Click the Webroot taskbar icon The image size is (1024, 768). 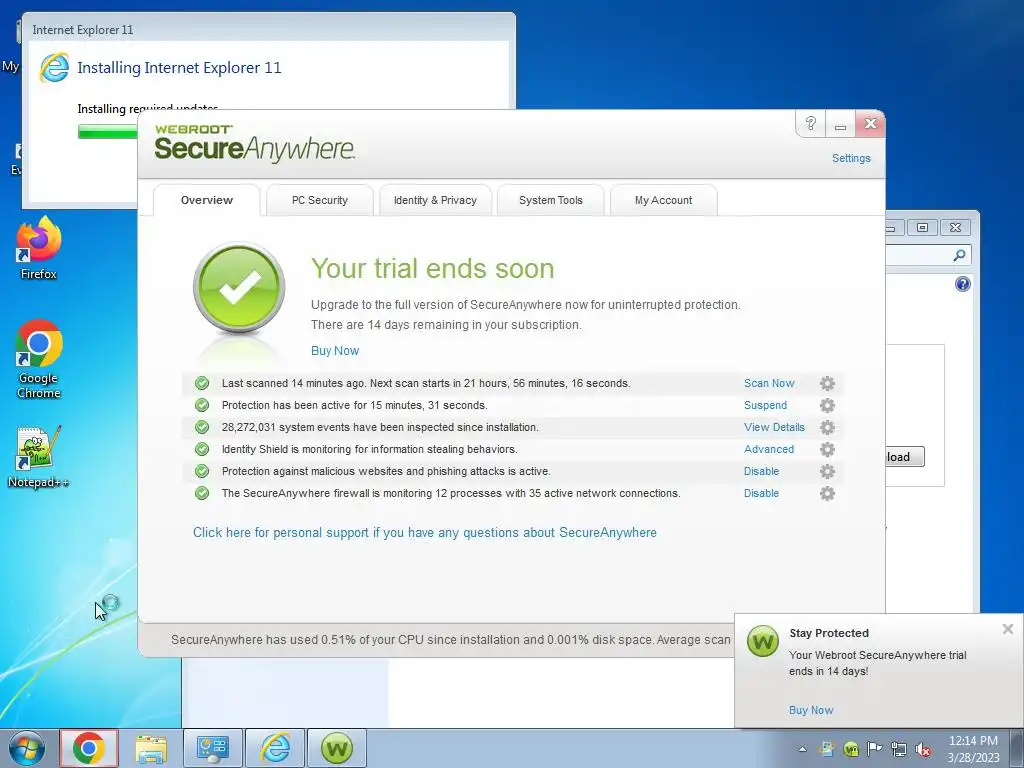point(337,748)
